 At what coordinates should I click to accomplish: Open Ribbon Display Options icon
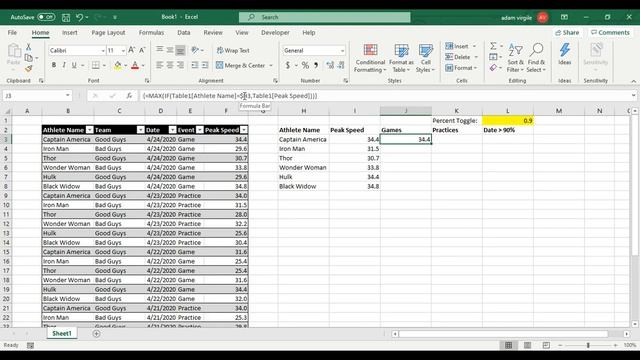pos(564,17)
